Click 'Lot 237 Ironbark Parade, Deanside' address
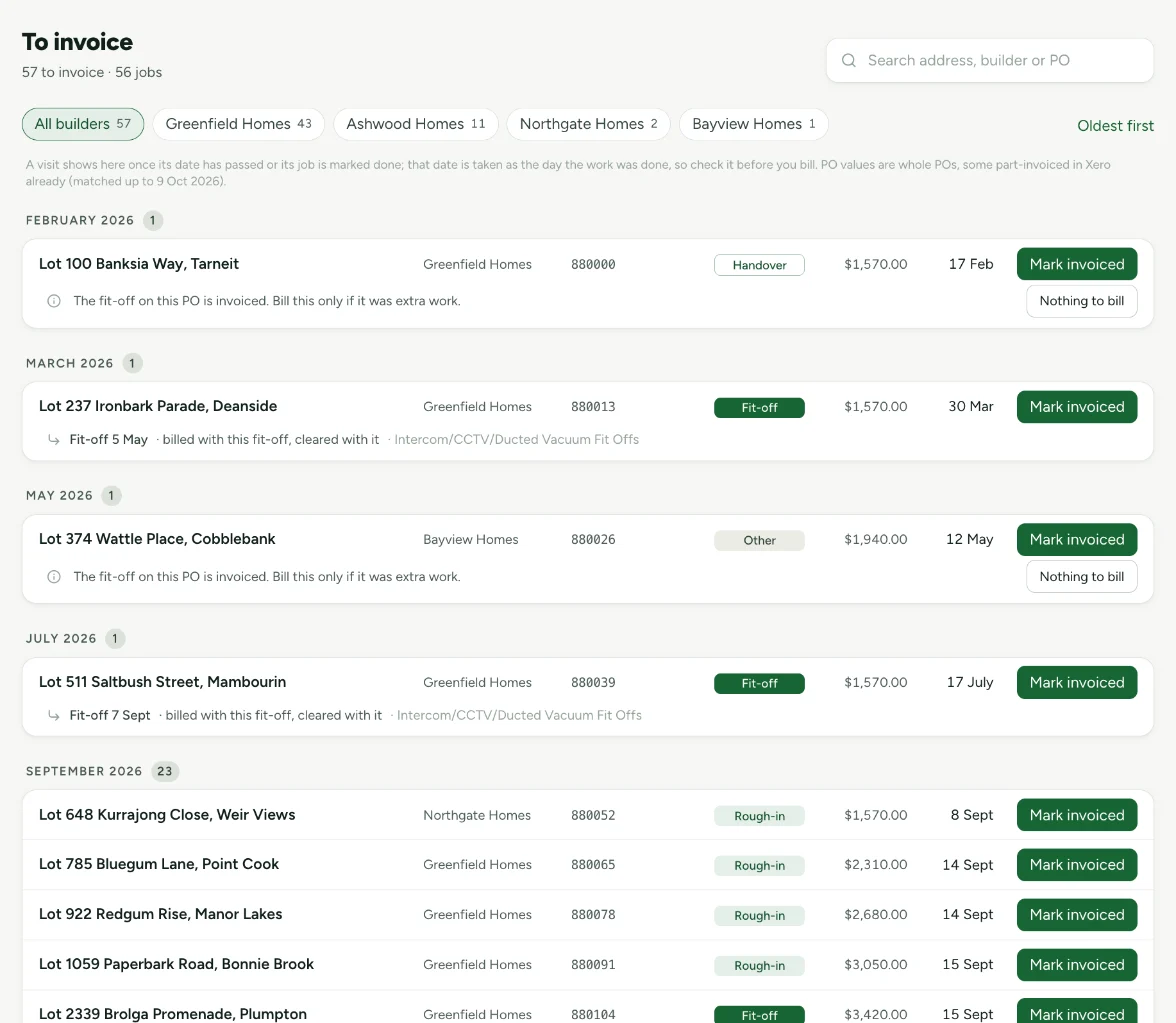Viewport: 1176px width, 1023px height. (x=158, y=406)
